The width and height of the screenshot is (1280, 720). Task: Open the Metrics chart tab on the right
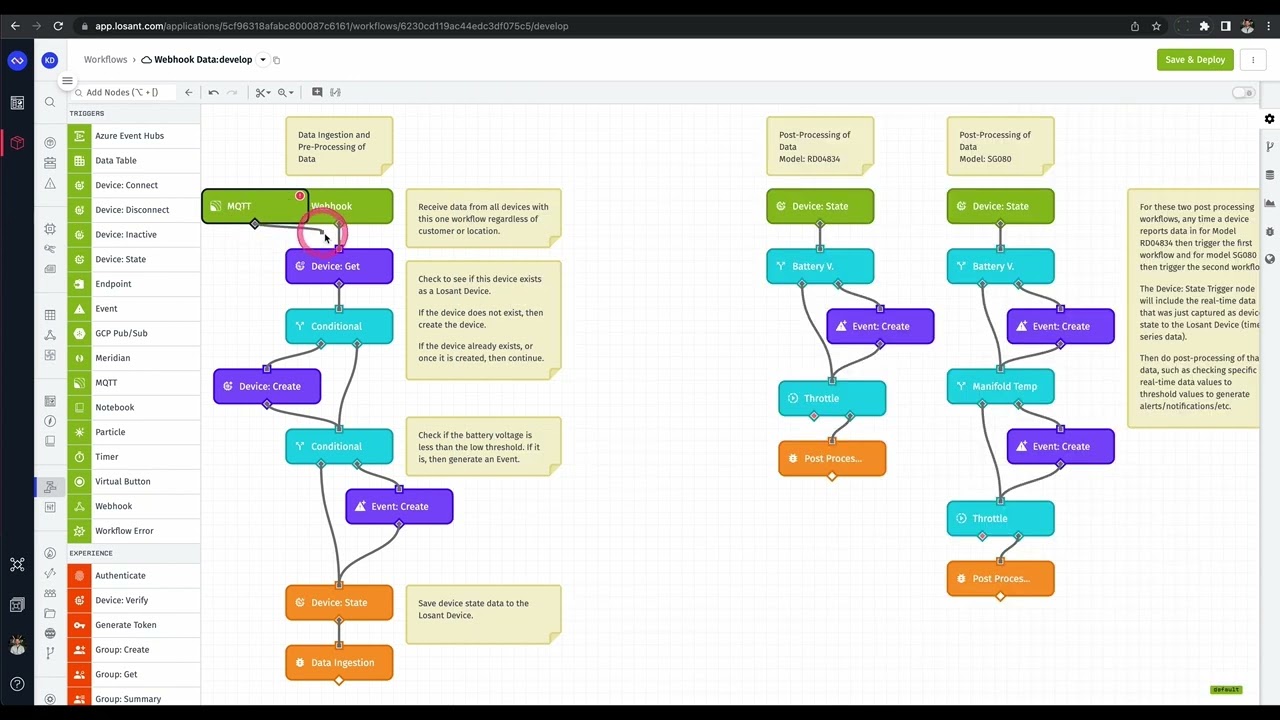point(1270,203)
